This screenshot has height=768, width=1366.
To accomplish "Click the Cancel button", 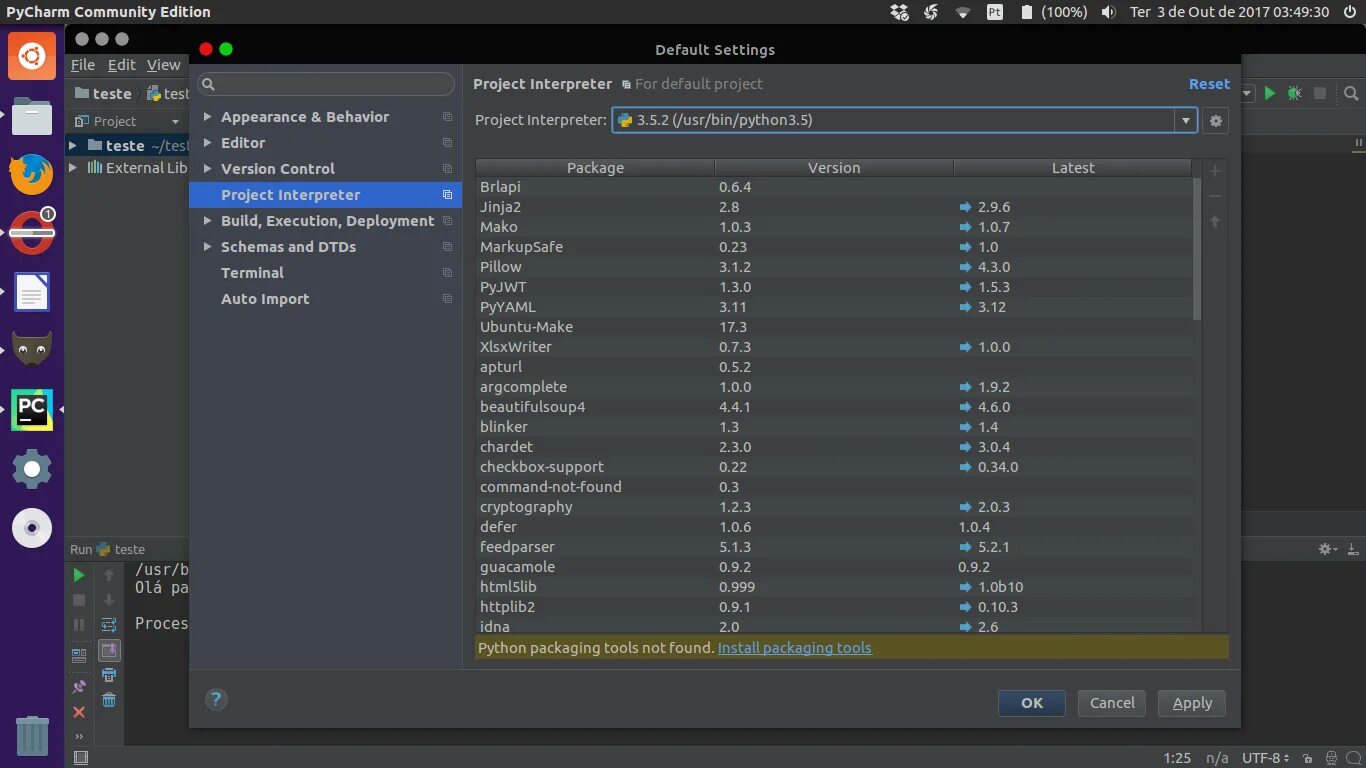I will 1112,703.
